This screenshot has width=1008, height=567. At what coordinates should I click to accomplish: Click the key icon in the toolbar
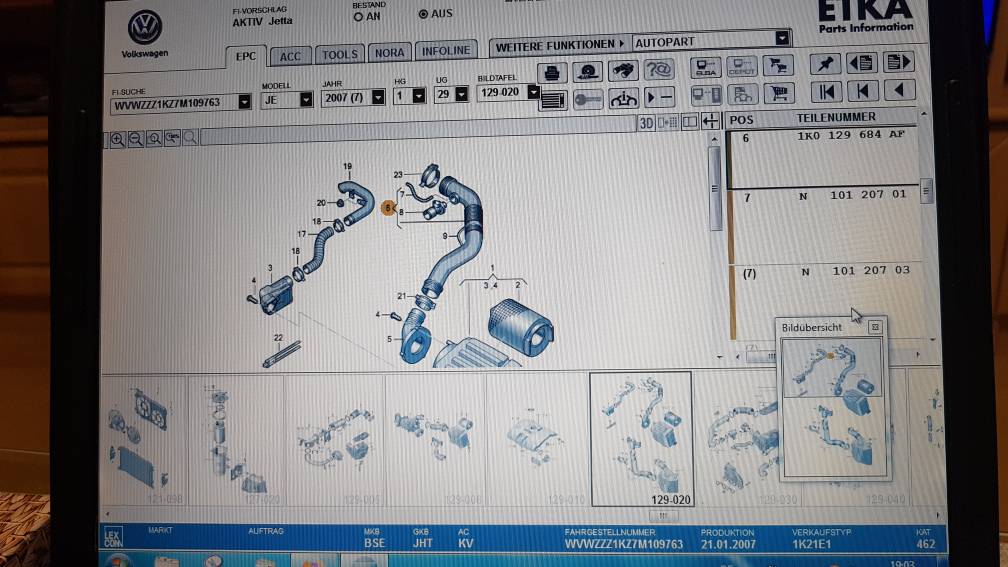point(588,100)
